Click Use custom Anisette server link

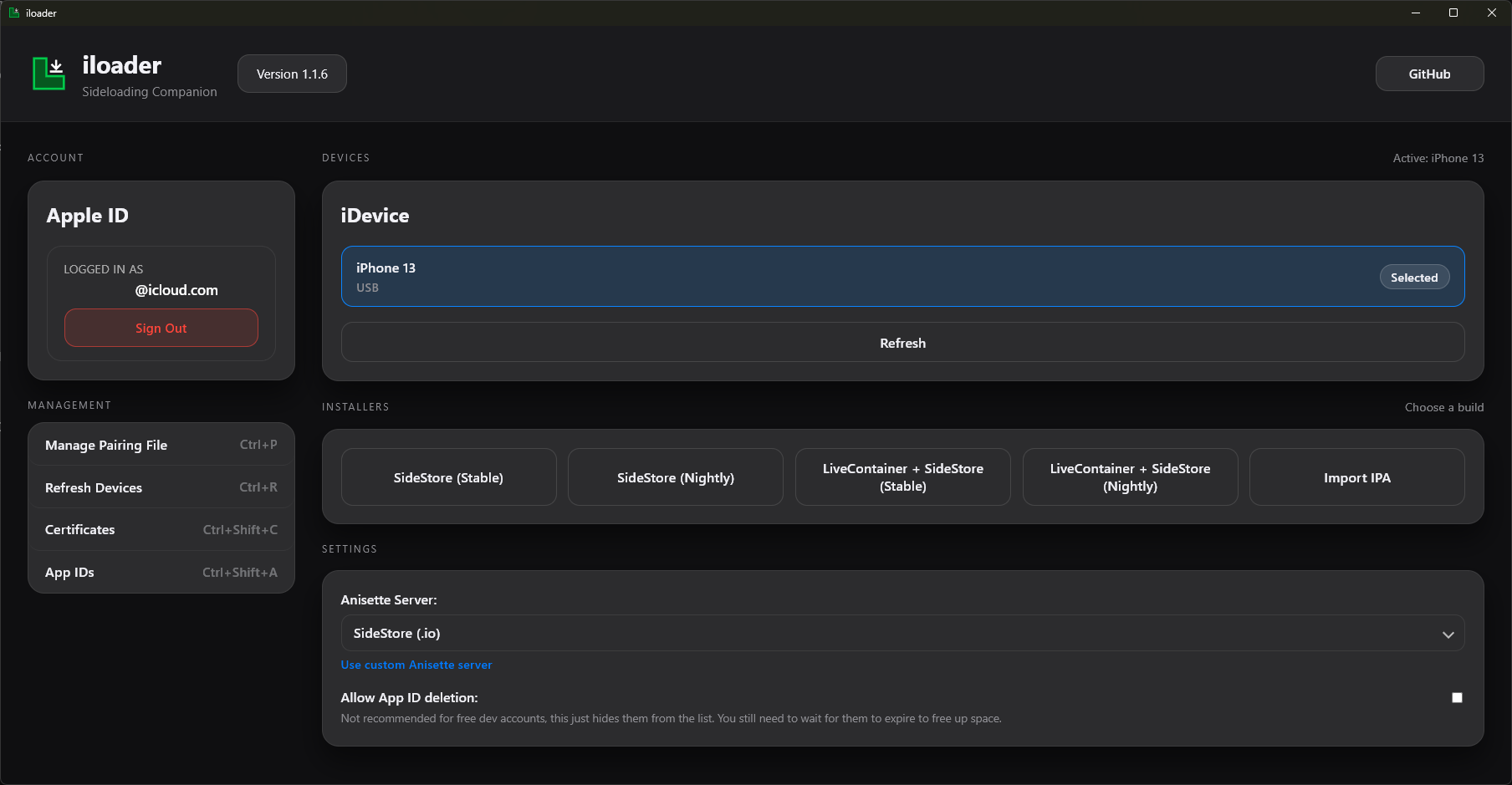click(x=416, y=665)
